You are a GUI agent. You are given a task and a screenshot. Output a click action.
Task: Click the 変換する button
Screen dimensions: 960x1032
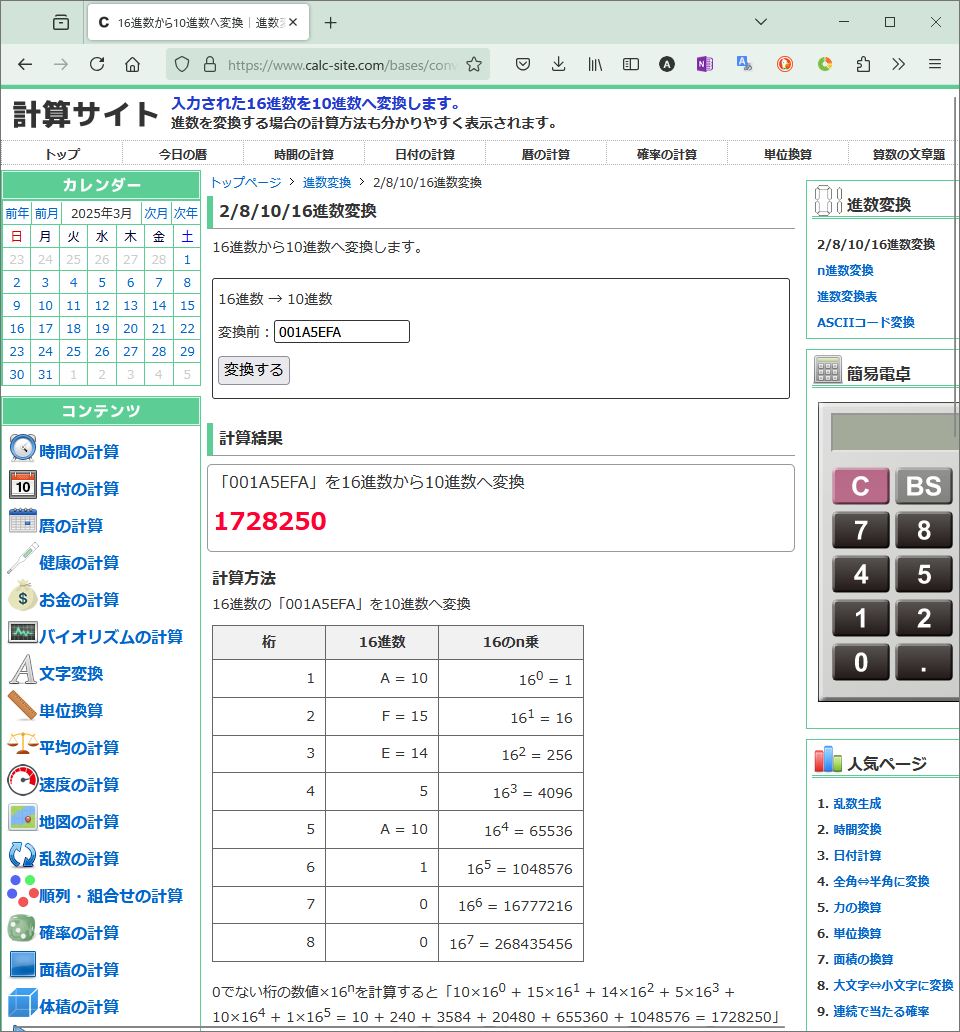(x=253, y=370)
